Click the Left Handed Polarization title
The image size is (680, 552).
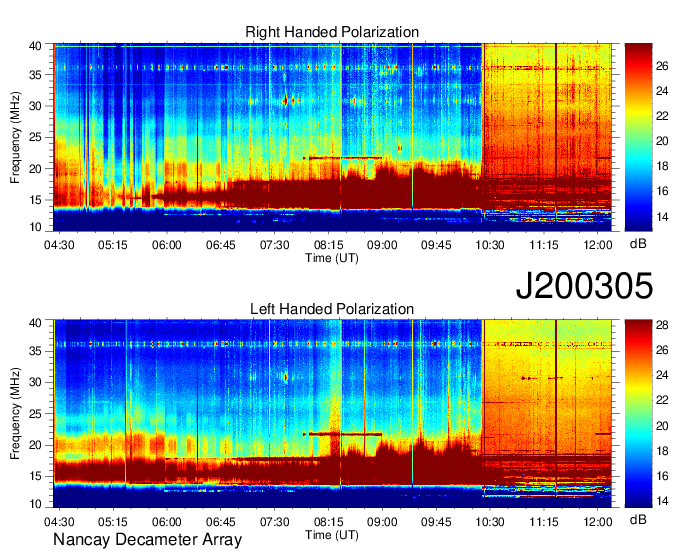click(332, 309)
